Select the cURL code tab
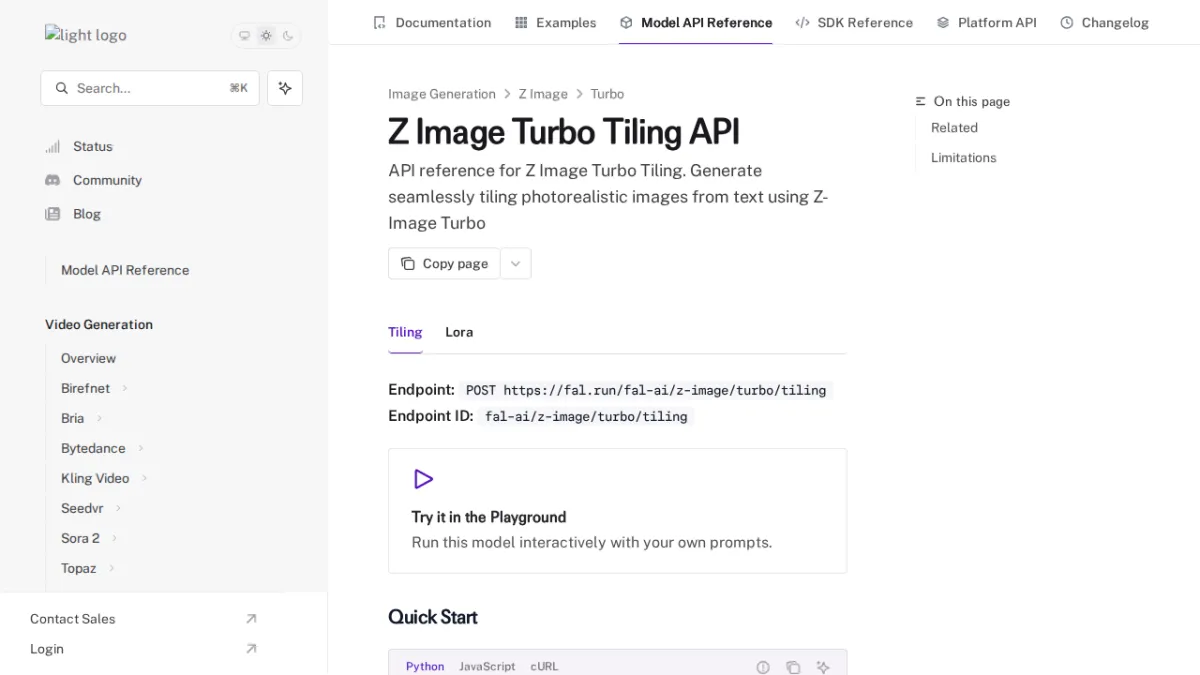 click(x=544, y=666)
